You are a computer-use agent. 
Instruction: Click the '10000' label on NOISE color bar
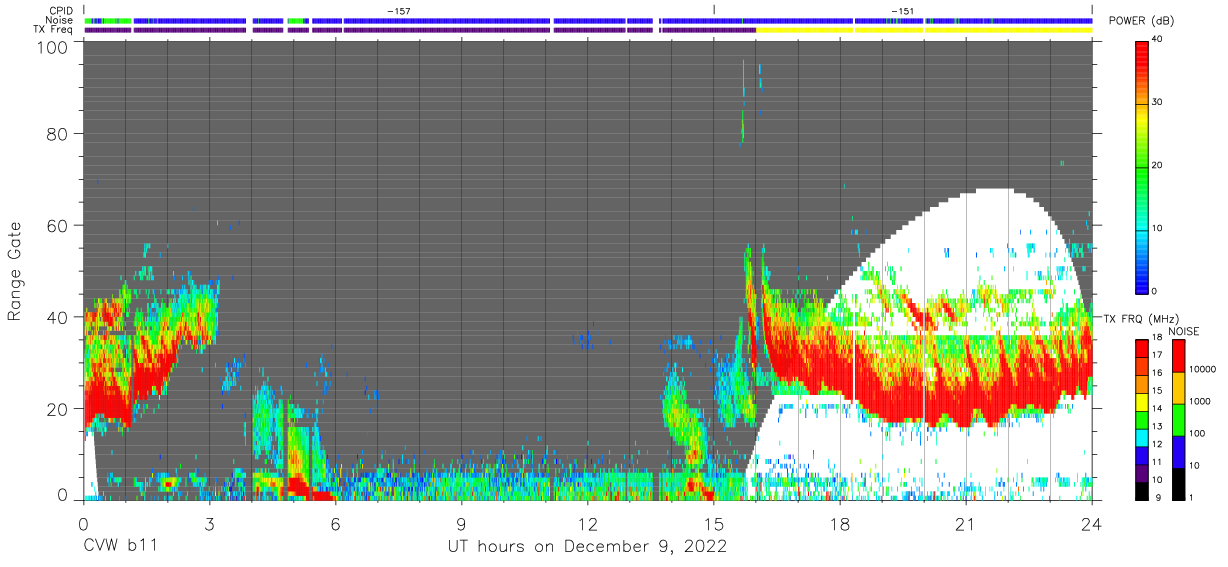(x=1204, y=371)
